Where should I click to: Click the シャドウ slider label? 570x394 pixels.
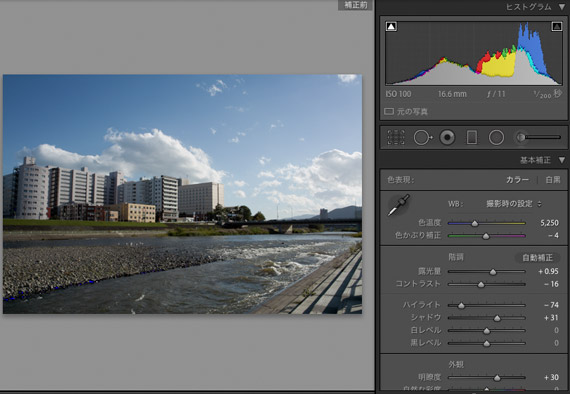pos(426,318)
